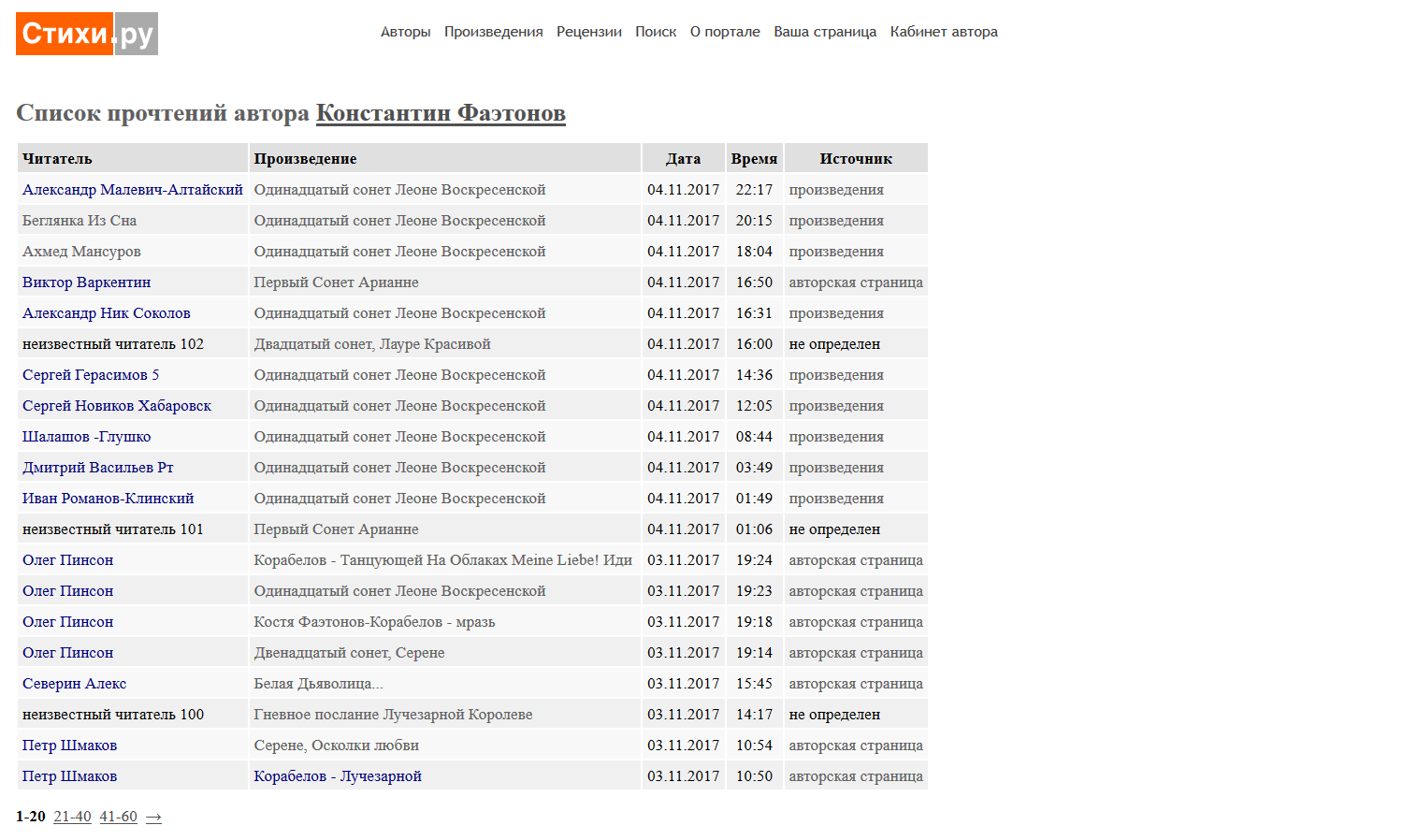Open reader Александр Ник Соколов
Screen dimensions: 1418x840
[x=107, y=313]
